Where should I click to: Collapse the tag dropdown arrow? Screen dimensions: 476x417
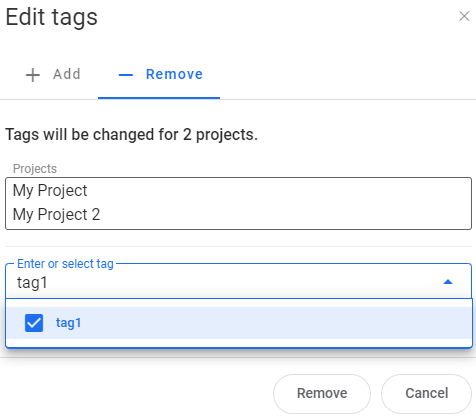(x=448, y=282)
